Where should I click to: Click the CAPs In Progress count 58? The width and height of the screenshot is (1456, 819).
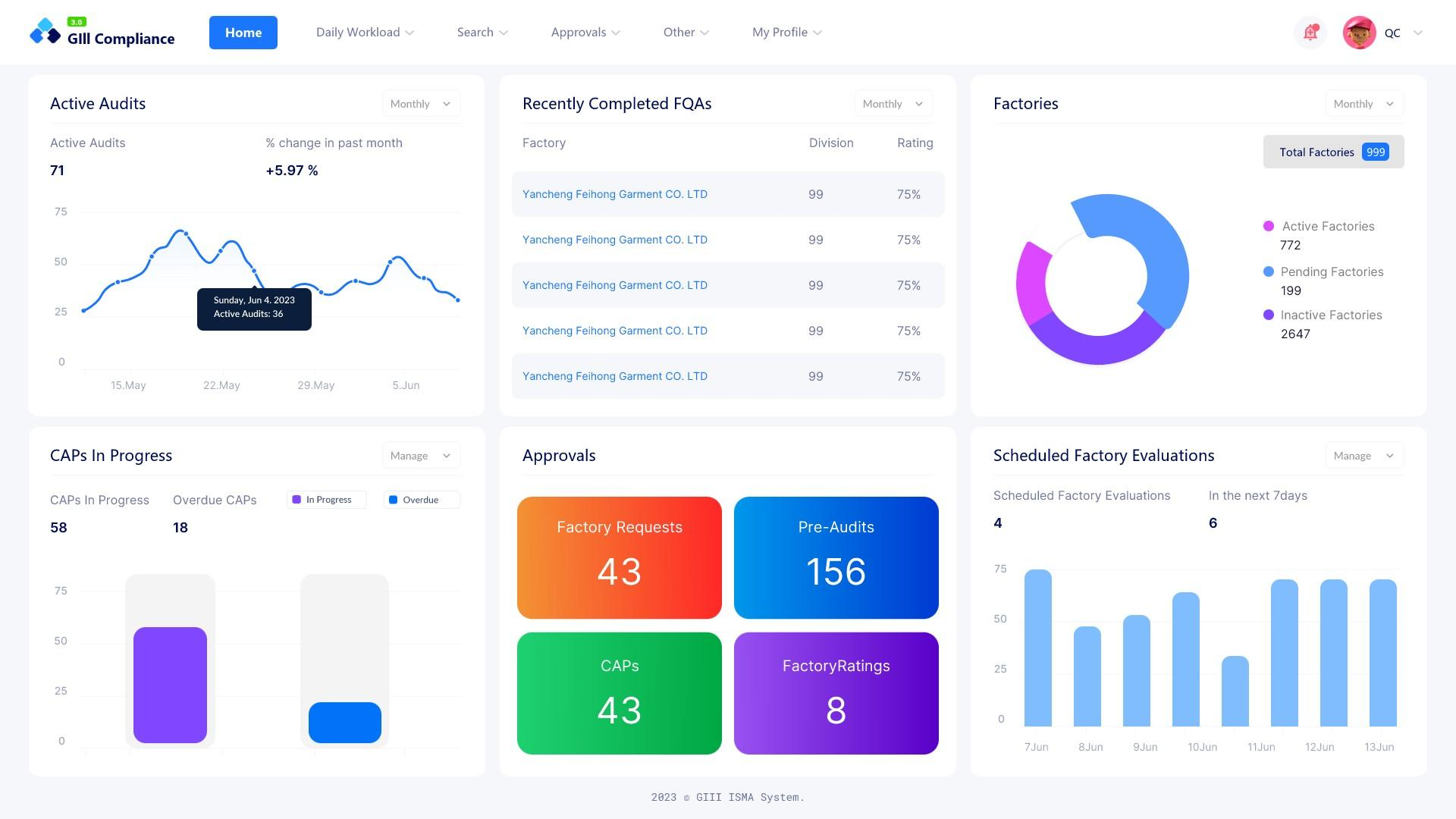tap(58, 528)
